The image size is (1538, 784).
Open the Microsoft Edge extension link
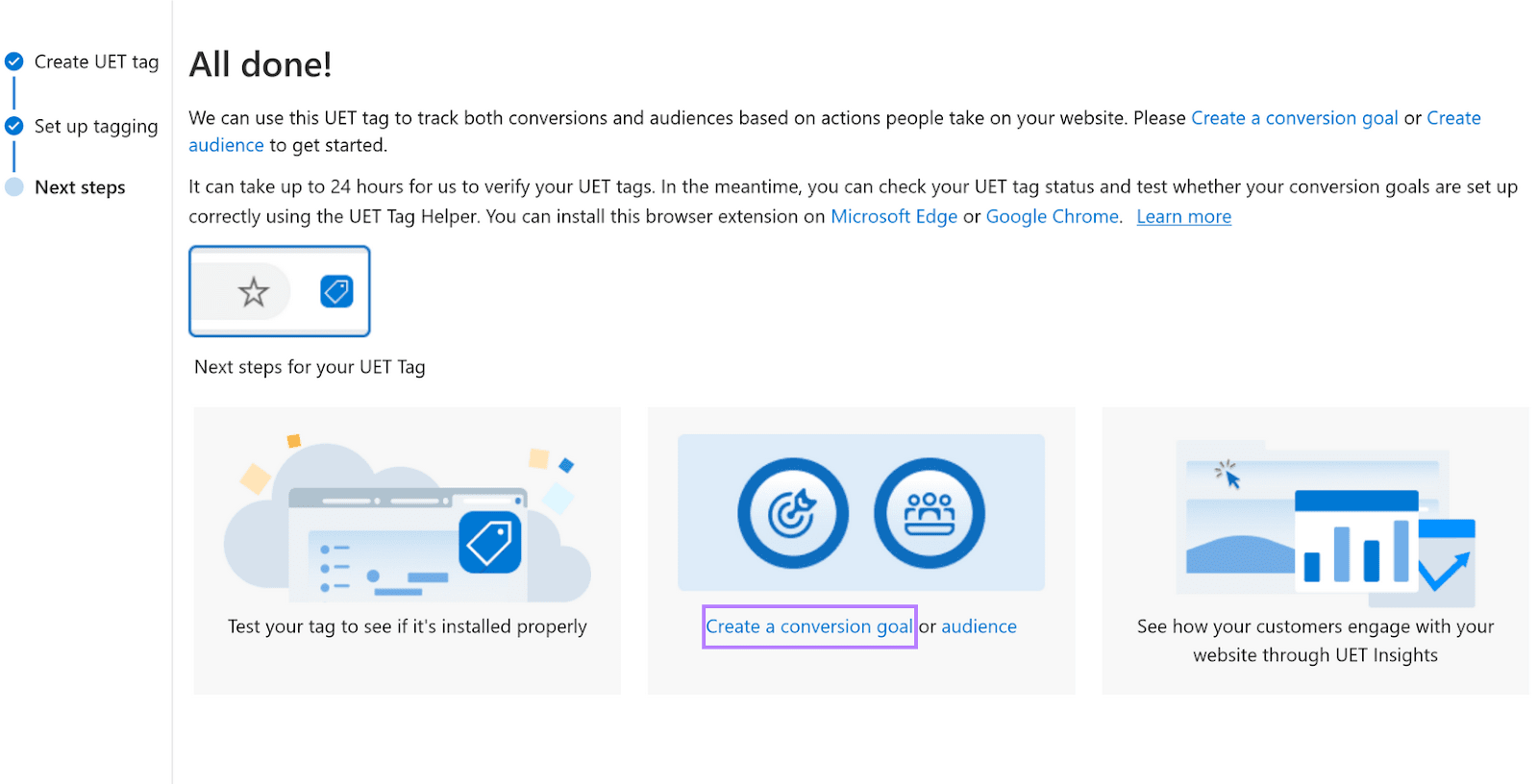[x=894, y=216]
